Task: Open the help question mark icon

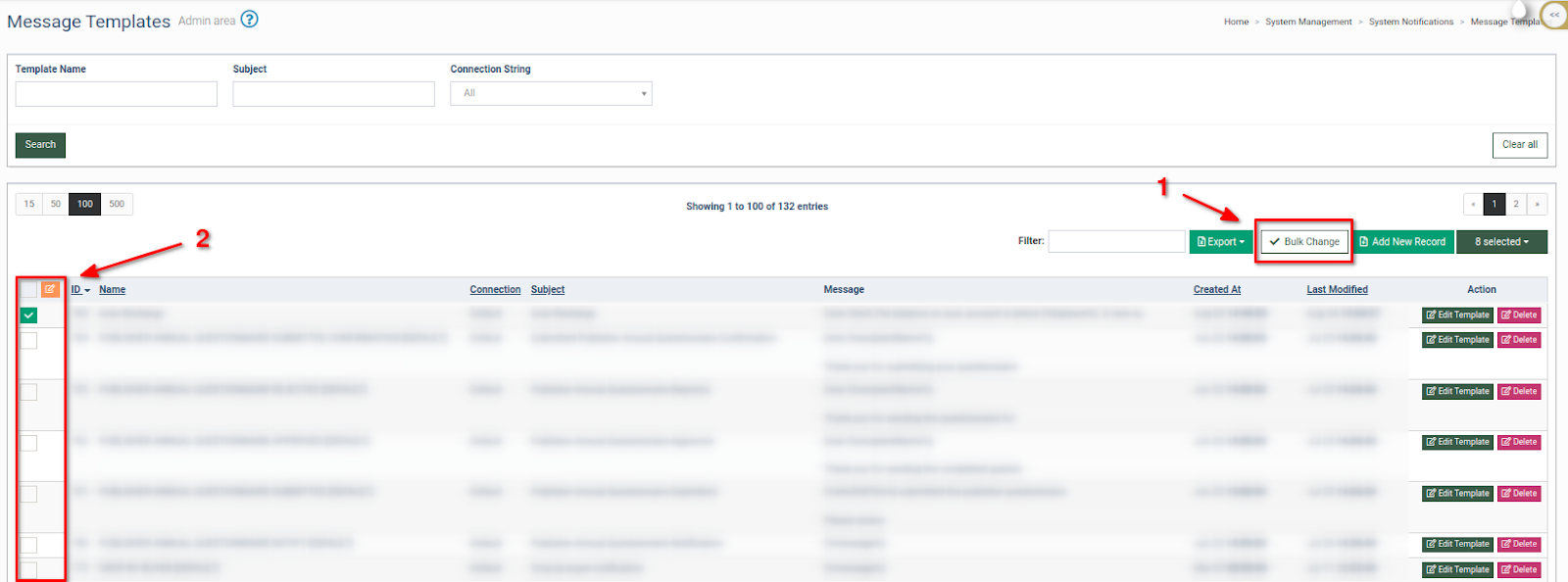Action: coord(250,20)
